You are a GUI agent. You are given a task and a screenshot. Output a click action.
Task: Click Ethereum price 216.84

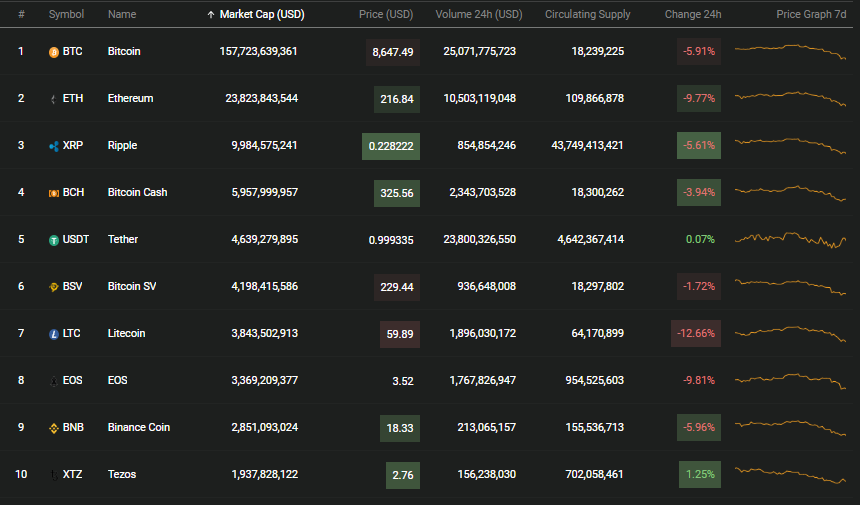(x=397, y=99)
